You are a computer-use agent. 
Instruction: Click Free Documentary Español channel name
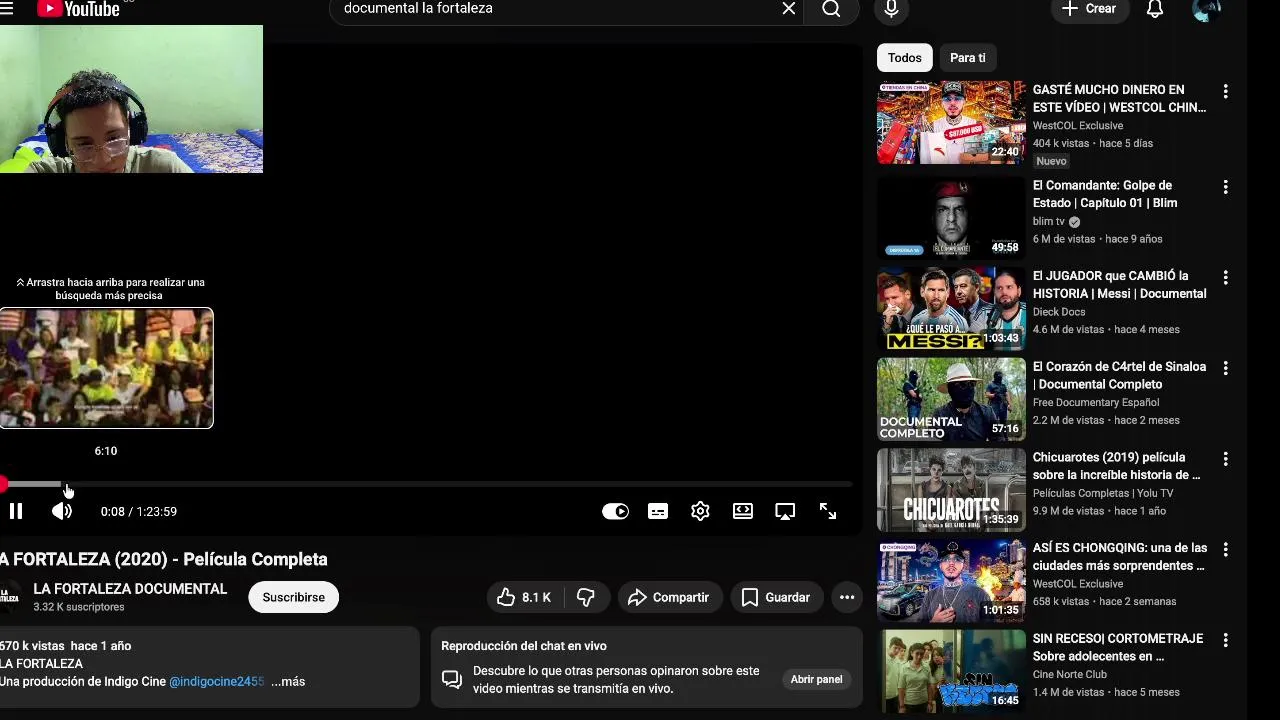click(x=1096, y=402)
